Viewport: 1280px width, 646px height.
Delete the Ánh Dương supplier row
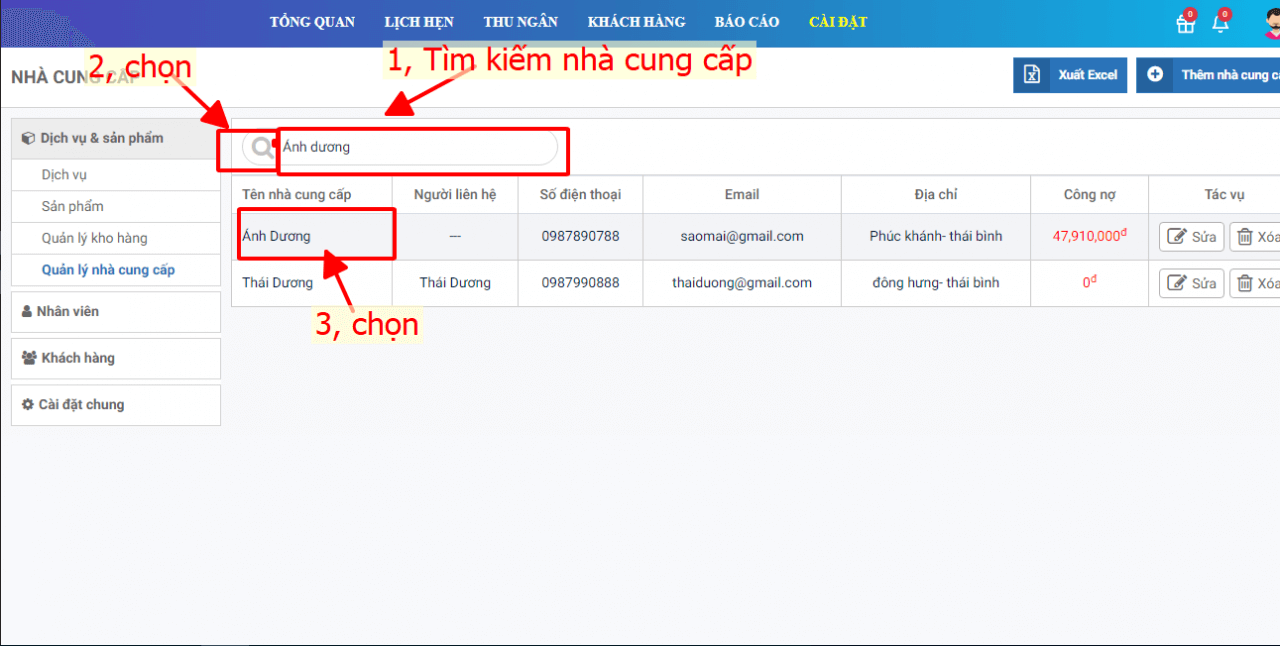(x=1256, y=237)
